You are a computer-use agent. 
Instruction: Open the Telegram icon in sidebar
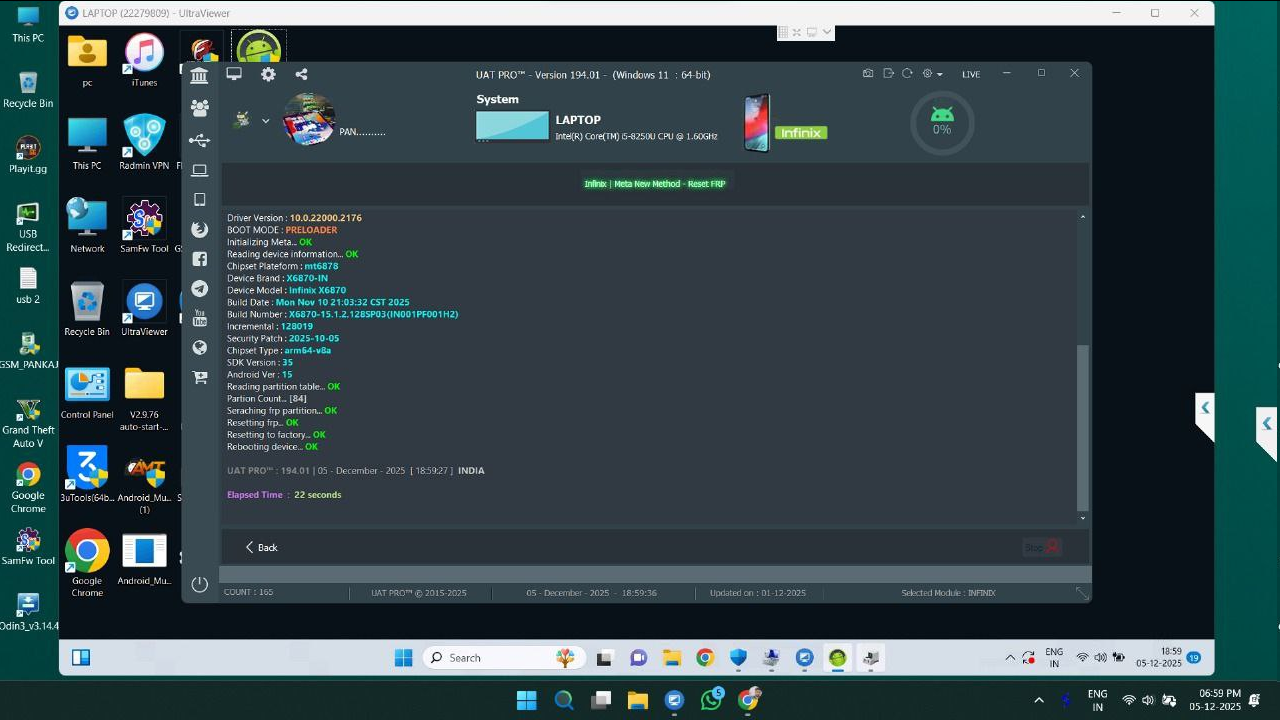[199, 289]
